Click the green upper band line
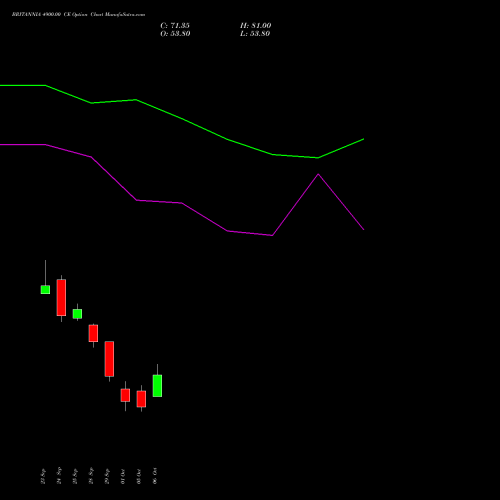This screenshot has width=500, height=500. coord(182,118)
